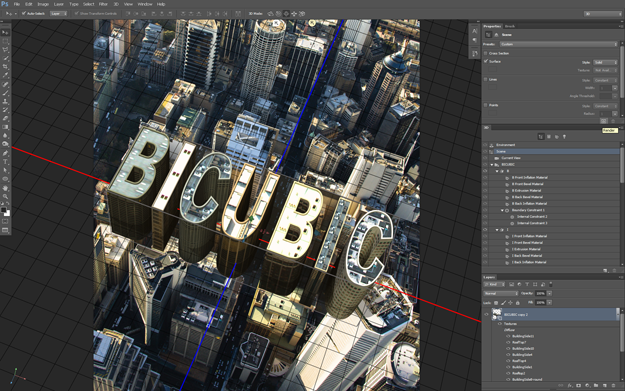This screenshot has width=625, height=391.
Task: Open the Presets dropdown
Action: (558, 44)
